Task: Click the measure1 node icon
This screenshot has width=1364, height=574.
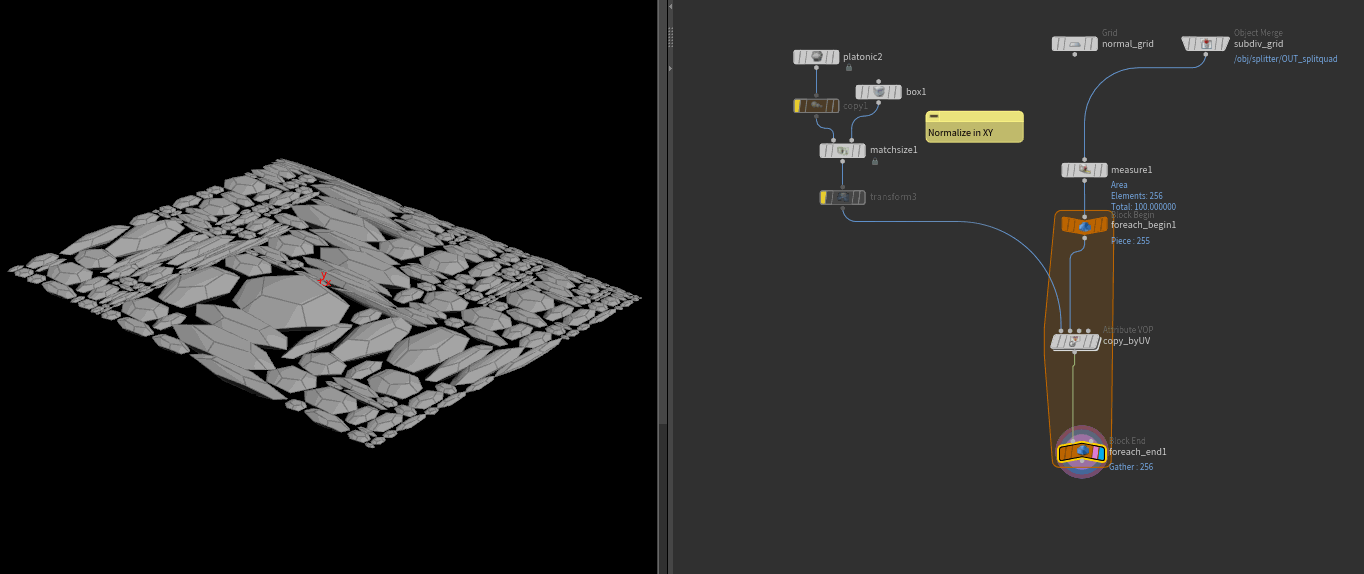Action: pyautogui.click(x=1084, y=170)
